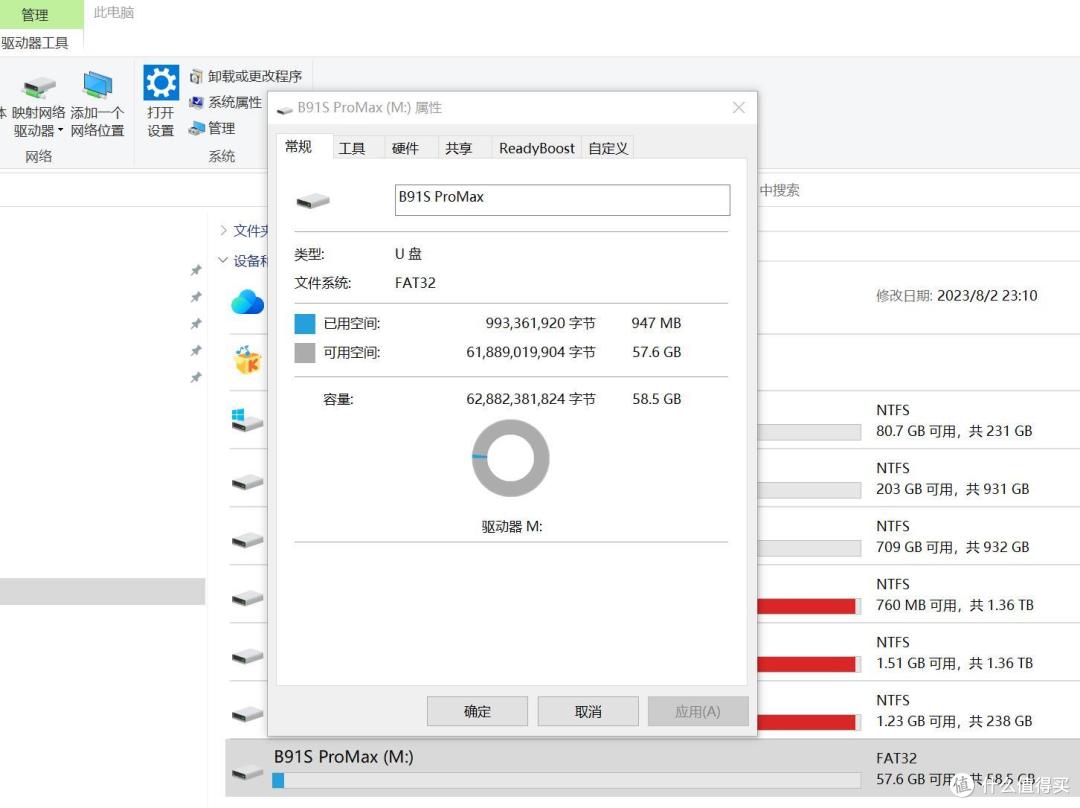Viewport: 1080px width, 808px height.
Task: Click the gray free space color swatch
Action: click(304, 353)
